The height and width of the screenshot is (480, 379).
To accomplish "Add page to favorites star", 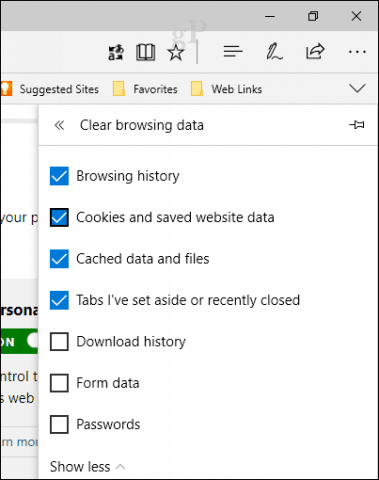I will [x=176, y=52].
